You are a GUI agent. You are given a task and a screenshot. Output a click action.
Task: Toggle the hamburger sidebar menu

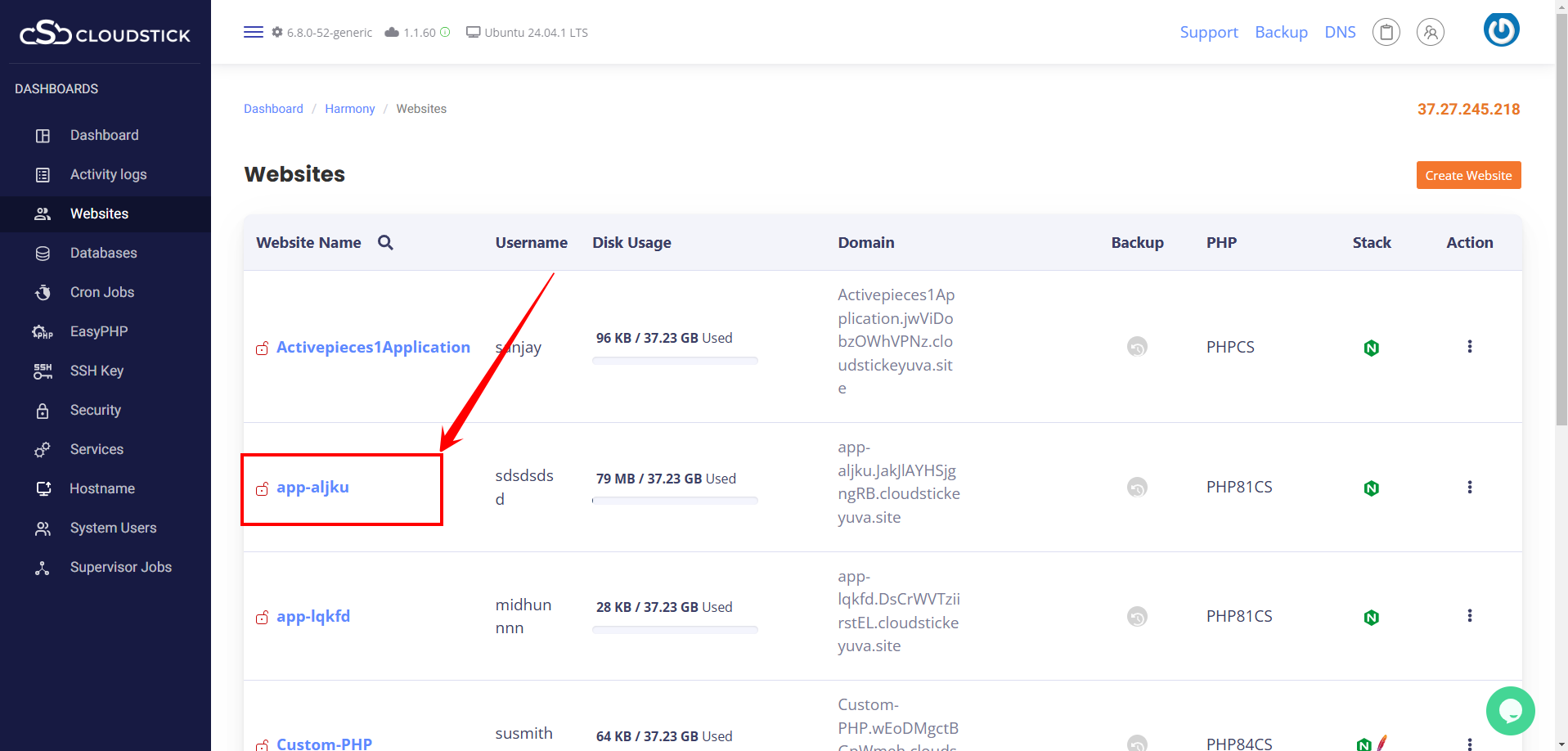253,33
